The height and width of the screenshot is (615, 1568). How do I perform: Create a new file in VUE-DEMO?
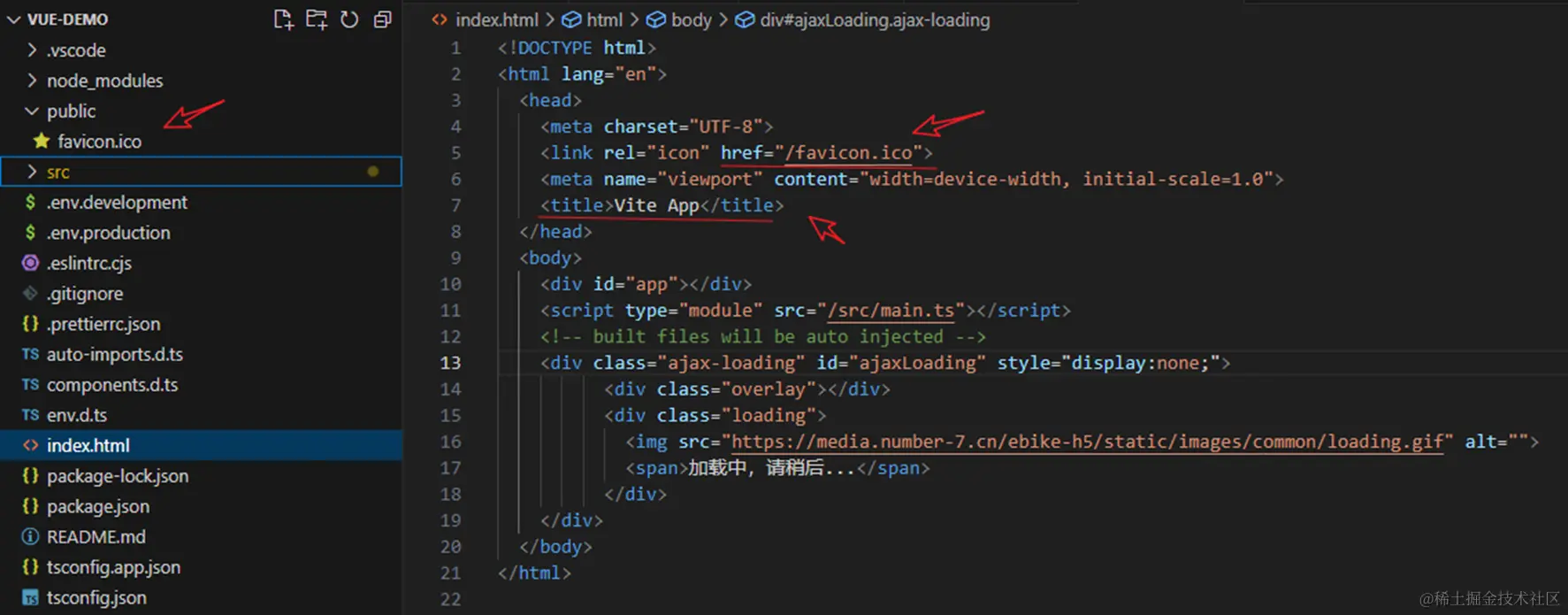(x=284, y=19)
